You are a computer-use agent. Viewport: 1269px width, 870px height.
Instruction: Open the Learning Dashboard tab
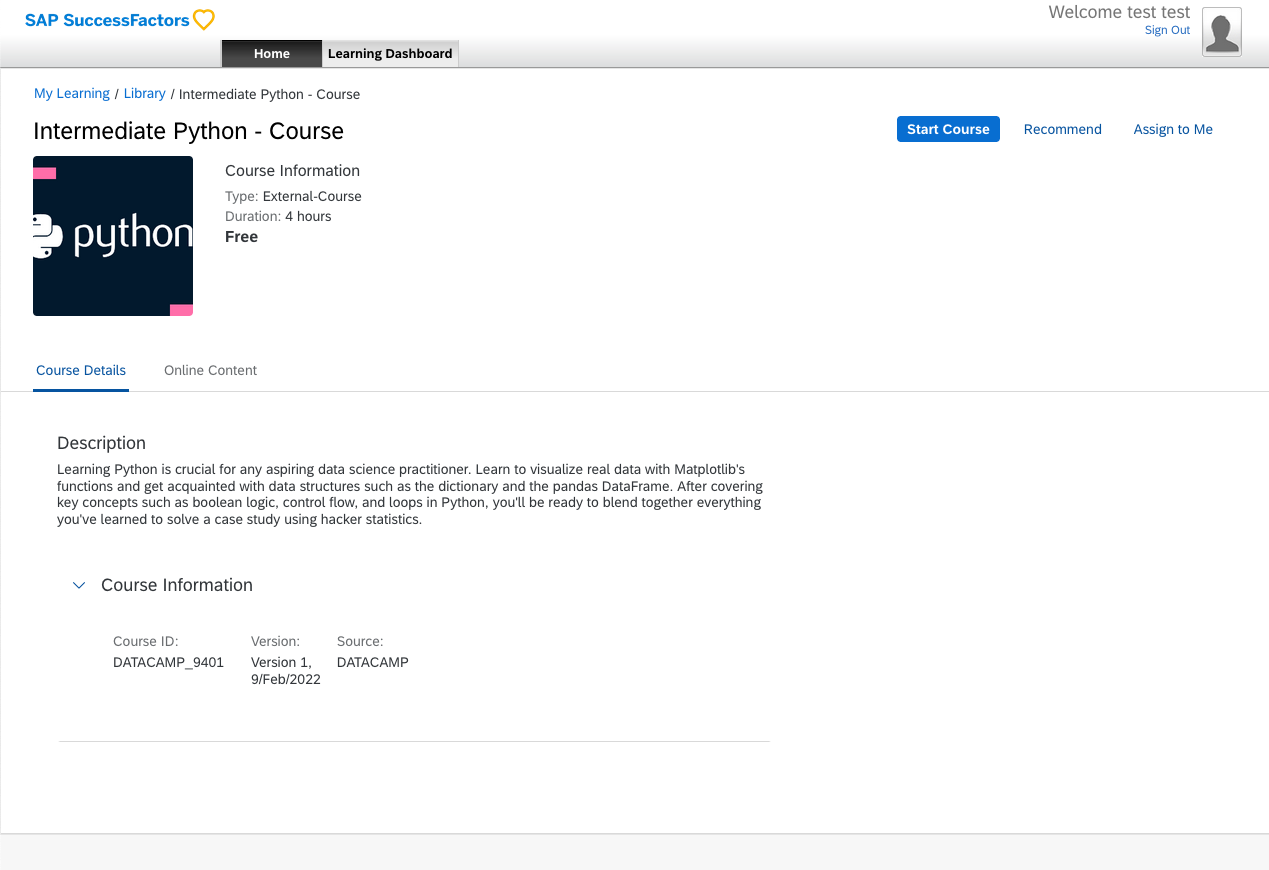(390, 54)
